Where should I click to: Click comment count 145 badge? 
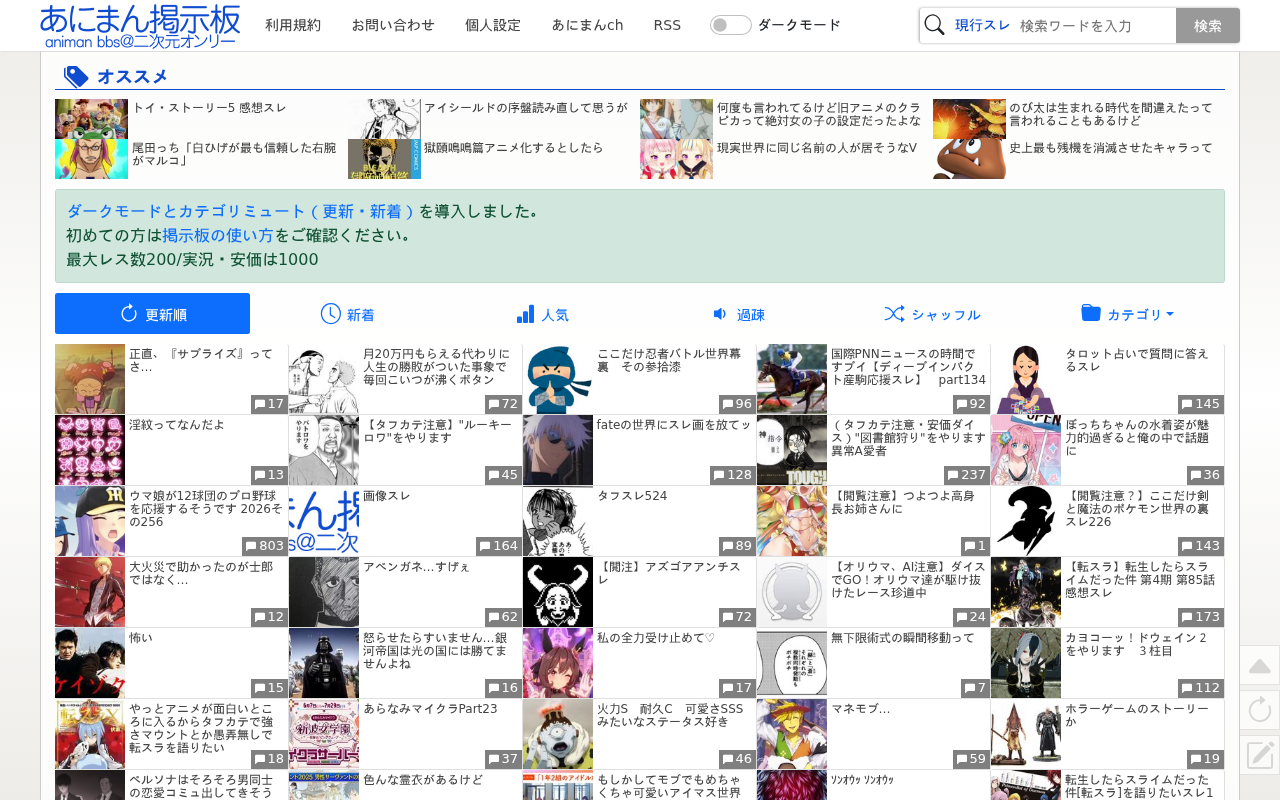point(1201,404)
